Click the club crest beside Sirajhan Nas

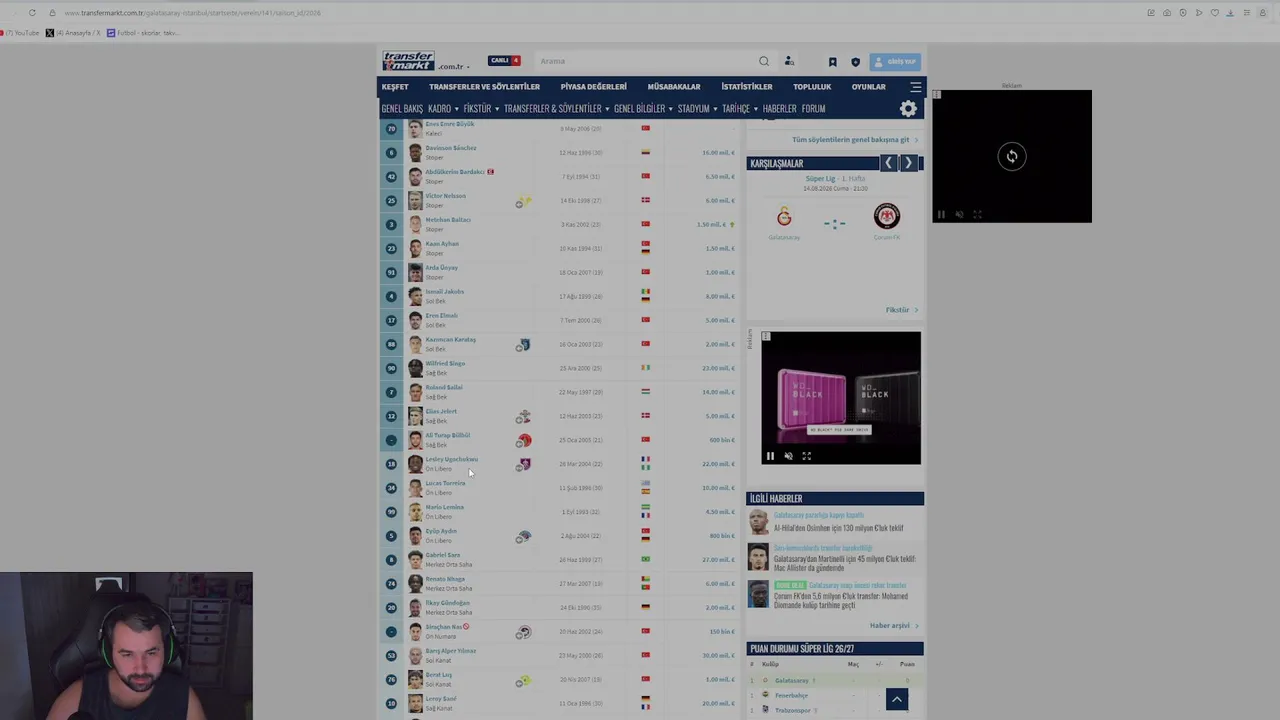(x=523, y=633)
